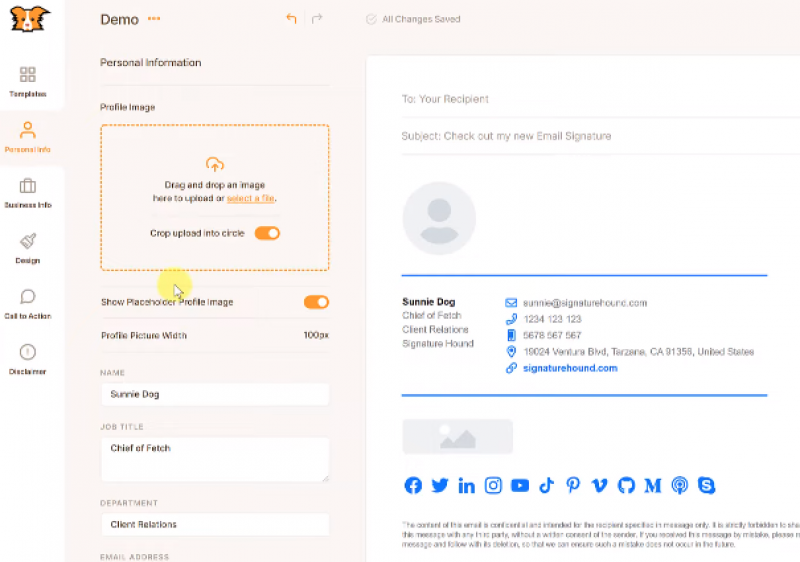The image size is (800, 562).
Task: Open the Templates tab in sidebar
Action: pos(28,81)
